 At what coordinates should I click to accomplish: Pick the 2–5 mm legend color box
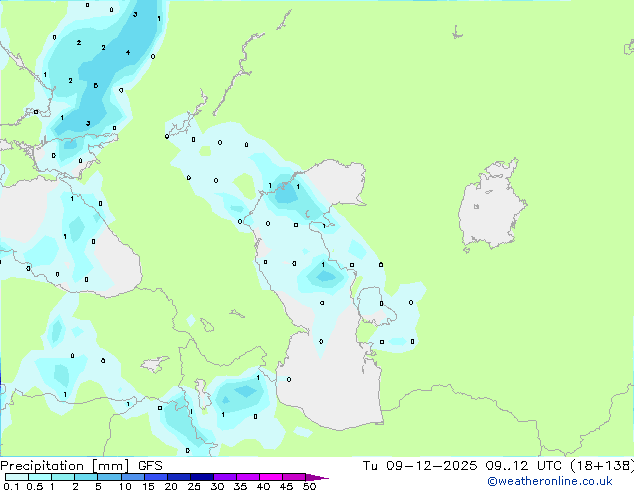pos(86,477)
